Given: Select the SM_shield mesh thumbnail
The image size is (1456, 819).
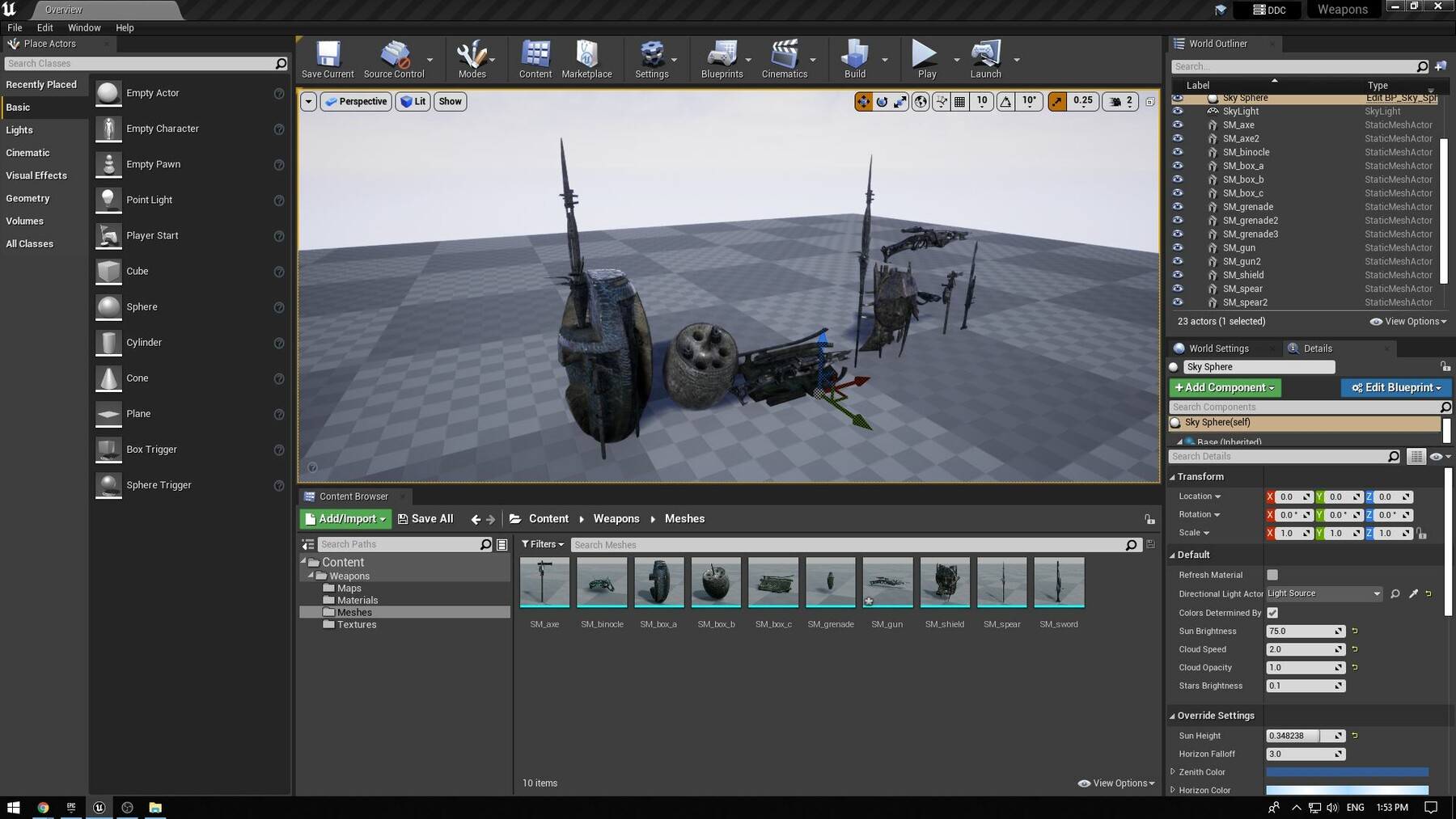Looking at the screenshot, I should pos(944,582).
